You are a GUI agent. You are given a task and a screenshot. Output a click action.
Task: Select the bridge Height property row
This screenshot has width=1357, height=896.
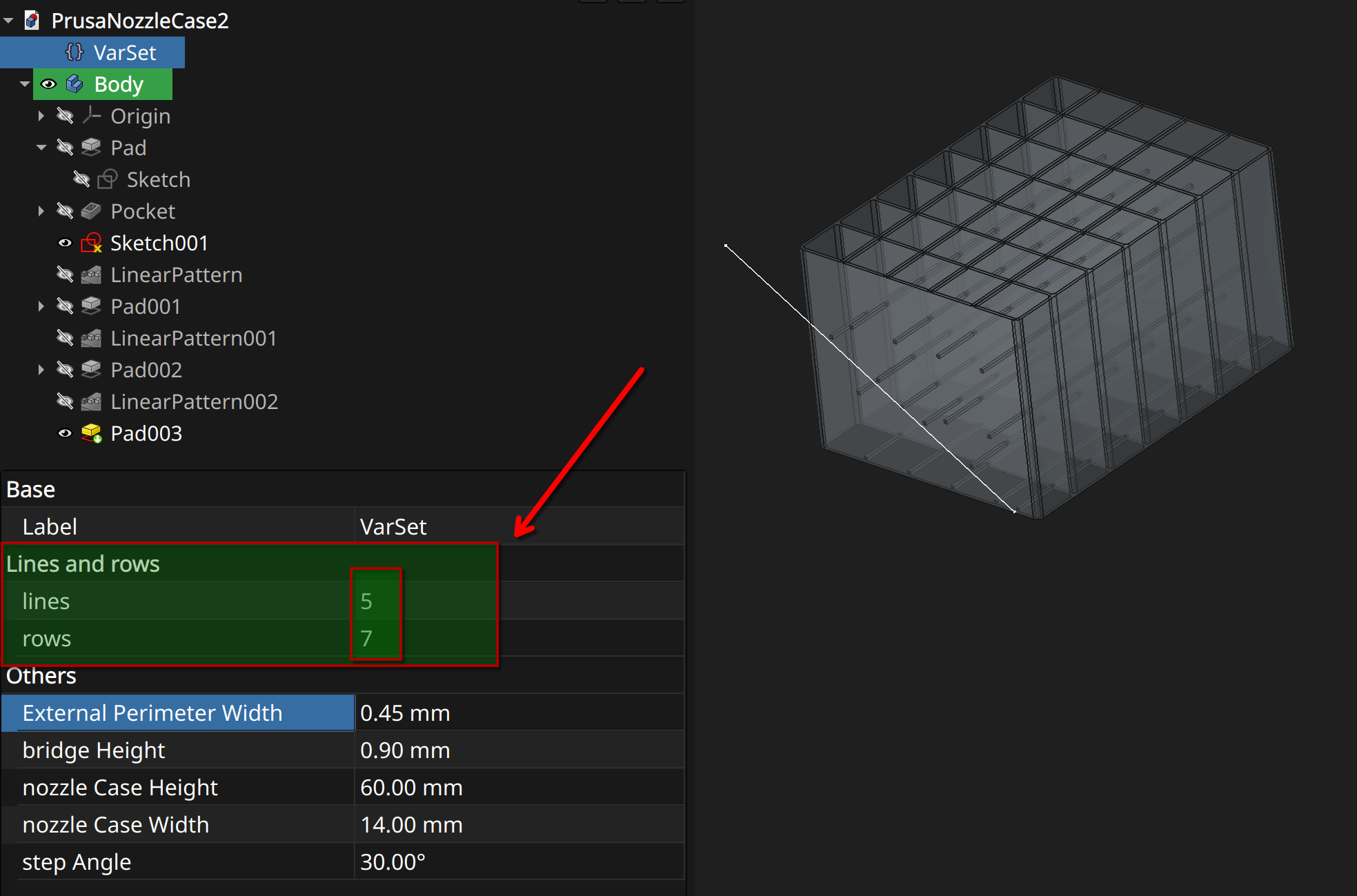(94, 750)
